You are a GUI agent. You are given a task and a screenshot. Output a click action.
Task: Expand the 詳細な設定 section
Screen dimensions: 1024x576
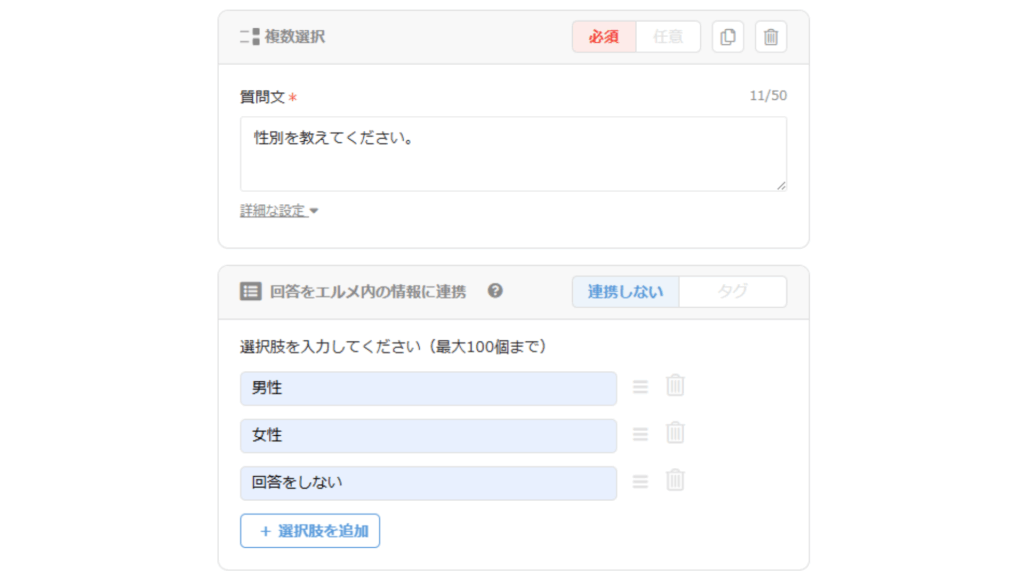[x=279, y=211]
